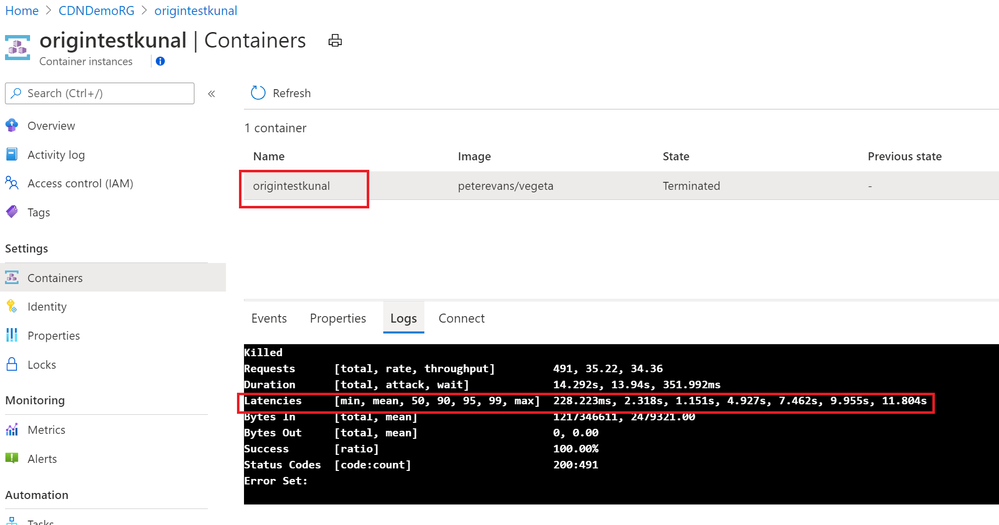Focus the Search (Ctrl+/) input field
Image resolution: width=999 pixels, height=525 pixels.
pos(100,93)
